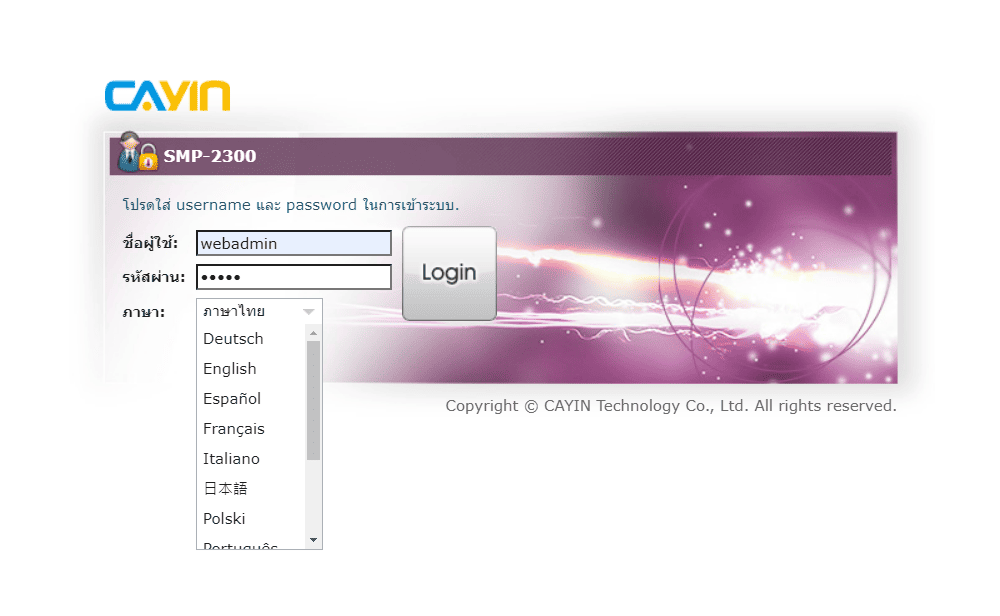Screen dimensions: 1000x616
Task: Choose Français from the language list
Action: (251, 429)
